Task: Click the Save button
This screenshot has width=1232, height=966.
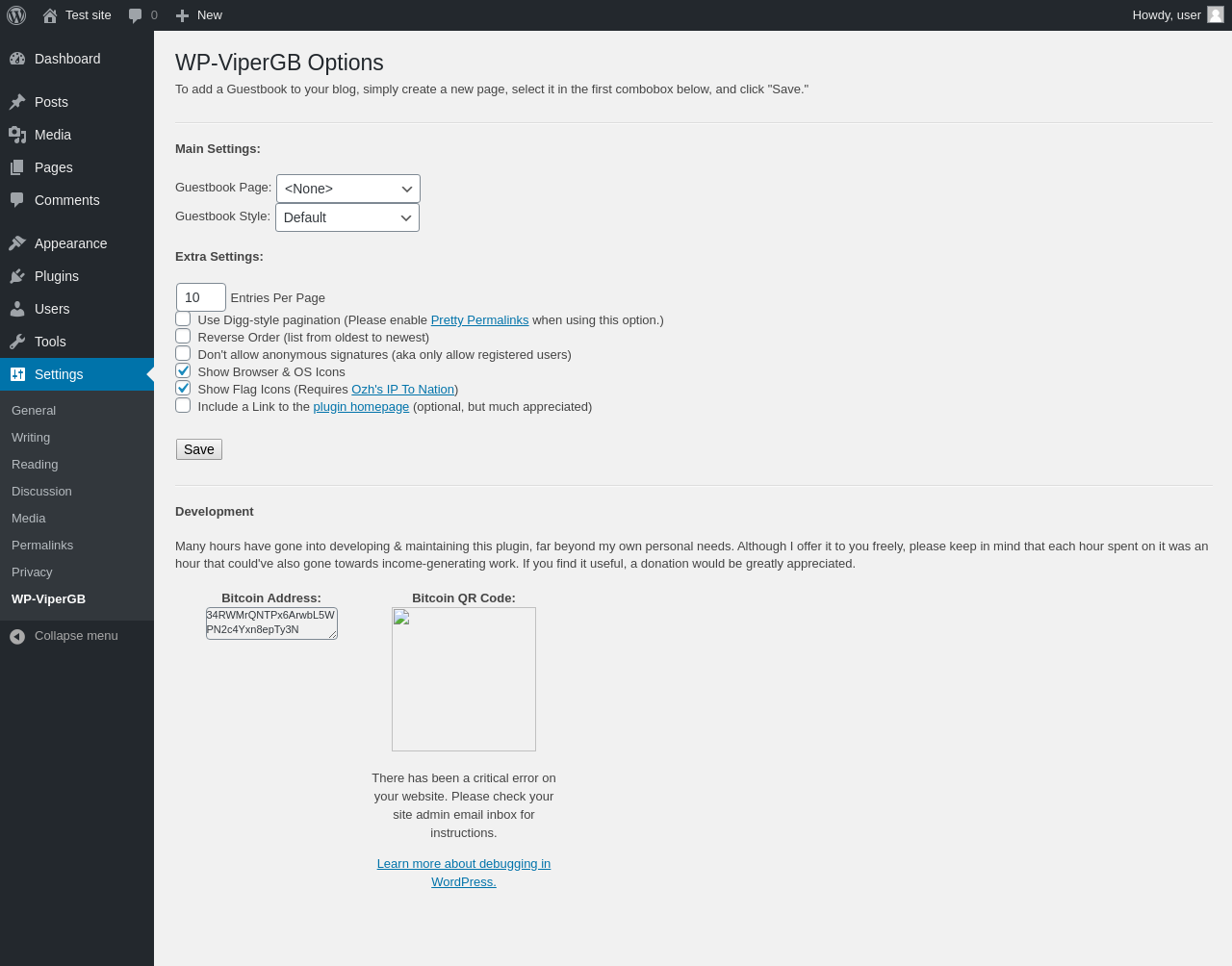Action: coord(199,449)
